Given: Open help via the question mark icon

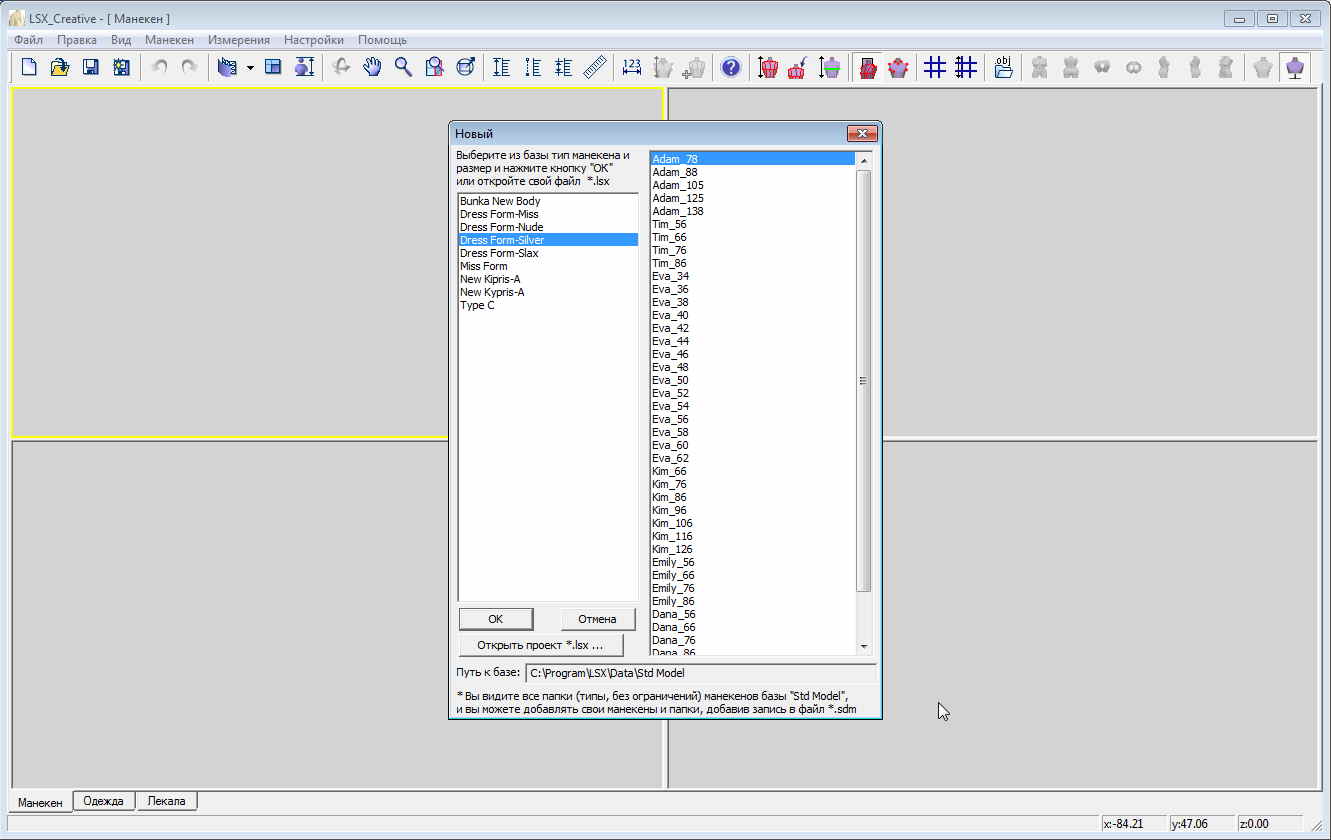Looking at the screenshot, I should coord(731,67).
